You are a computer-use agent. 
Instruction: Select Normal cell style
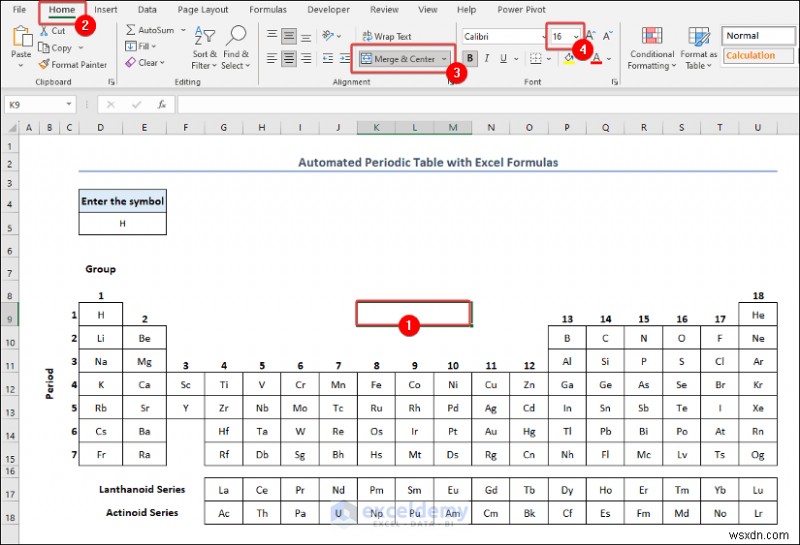[758, 36]
